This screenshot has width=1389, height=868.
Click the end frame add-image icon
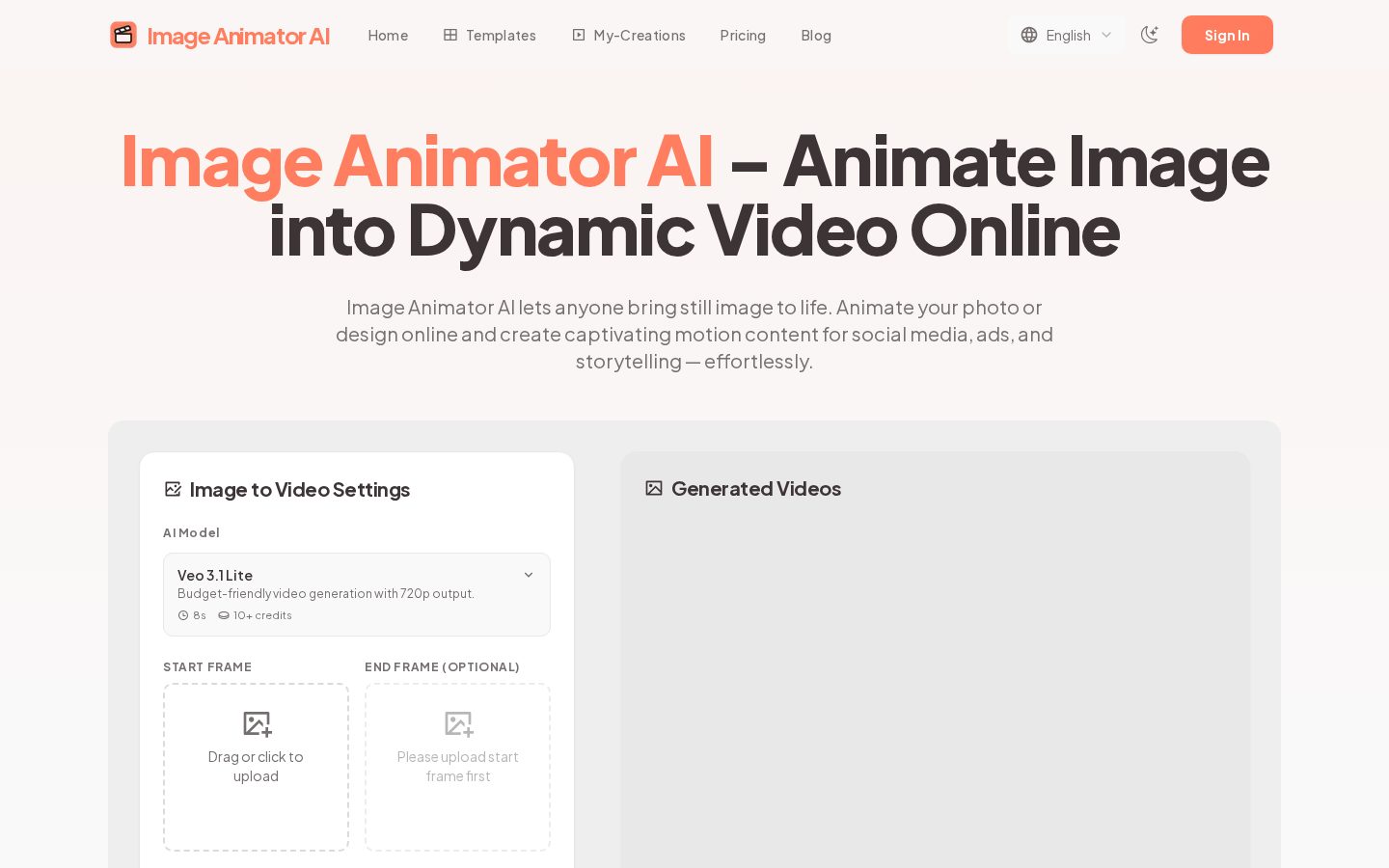(458, 723)
